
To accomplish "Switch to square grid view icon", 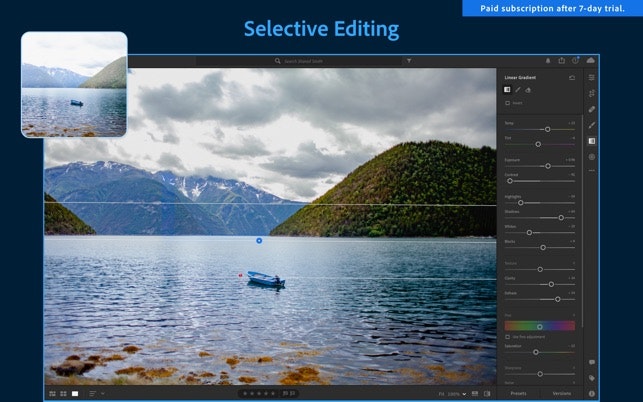I will [63, 394].
